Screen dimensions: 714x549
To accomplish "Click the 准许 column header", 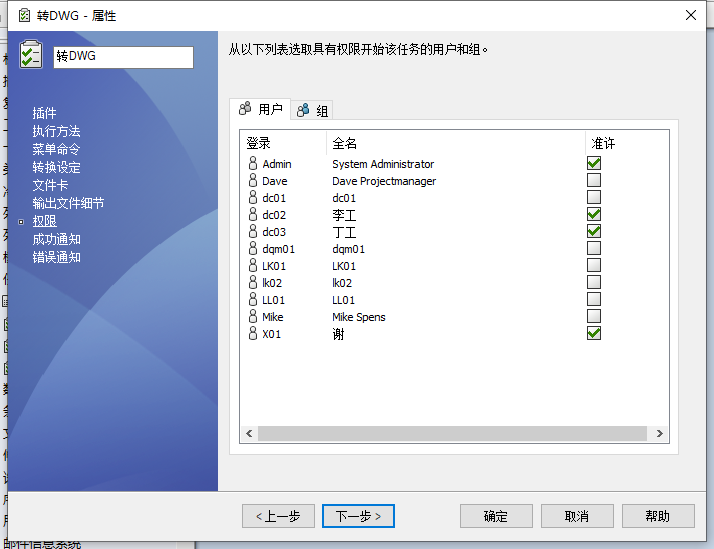I will [627, 143].
